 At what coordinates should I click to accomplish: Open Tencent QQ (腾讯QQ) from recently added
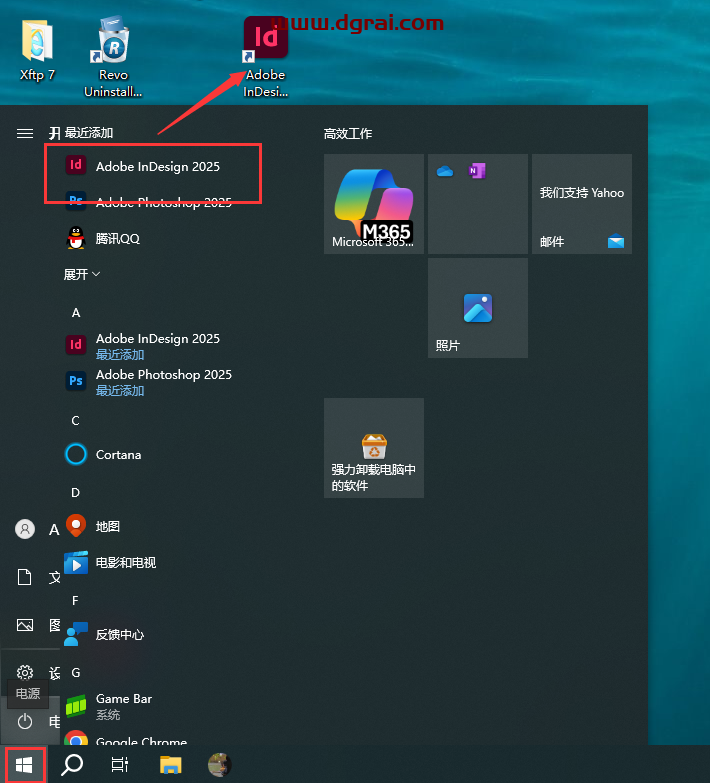point(117,238)
